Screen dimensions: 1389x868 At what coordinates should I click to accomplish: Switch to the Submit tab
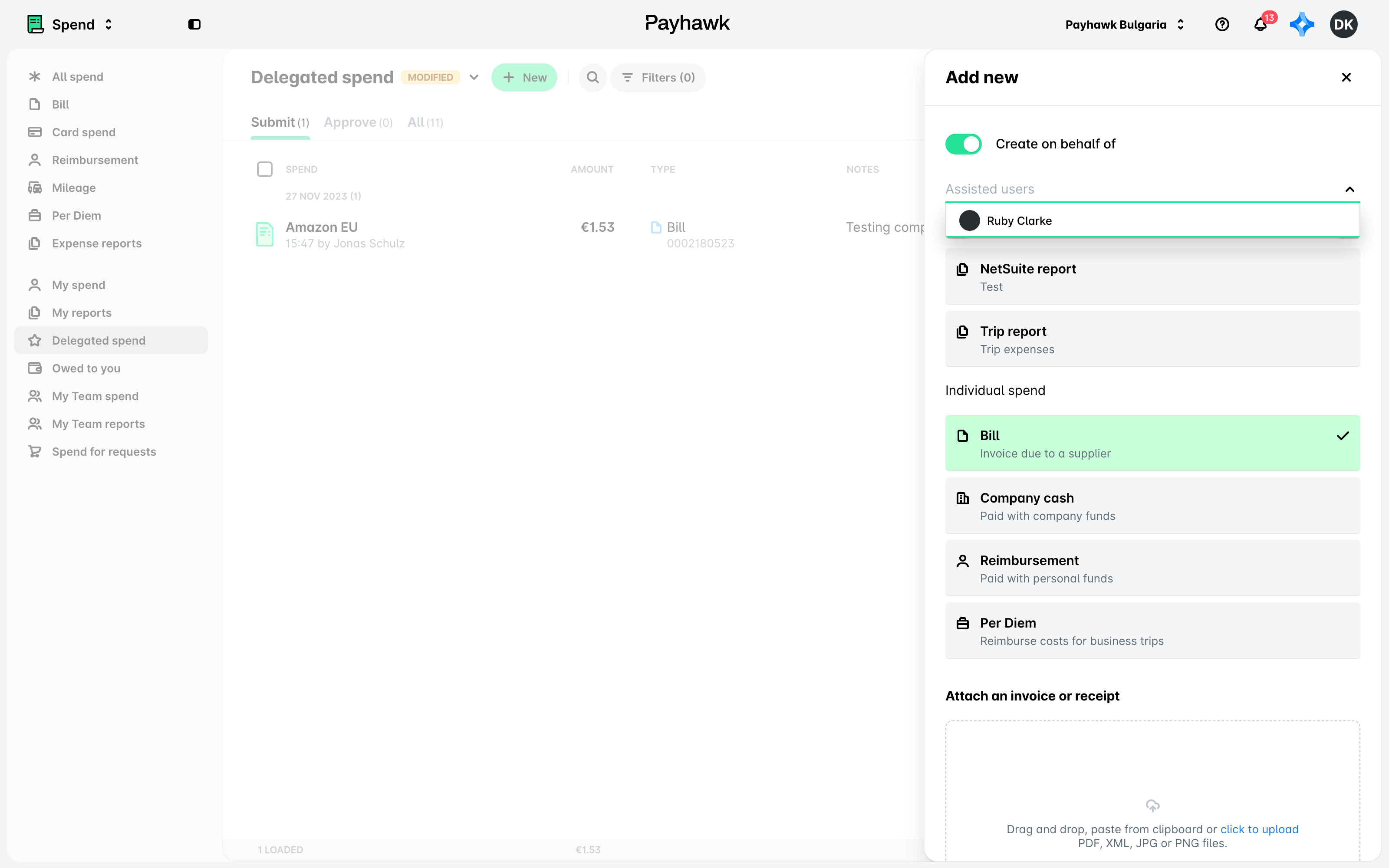pyautogui.click(x=280, y=123)
